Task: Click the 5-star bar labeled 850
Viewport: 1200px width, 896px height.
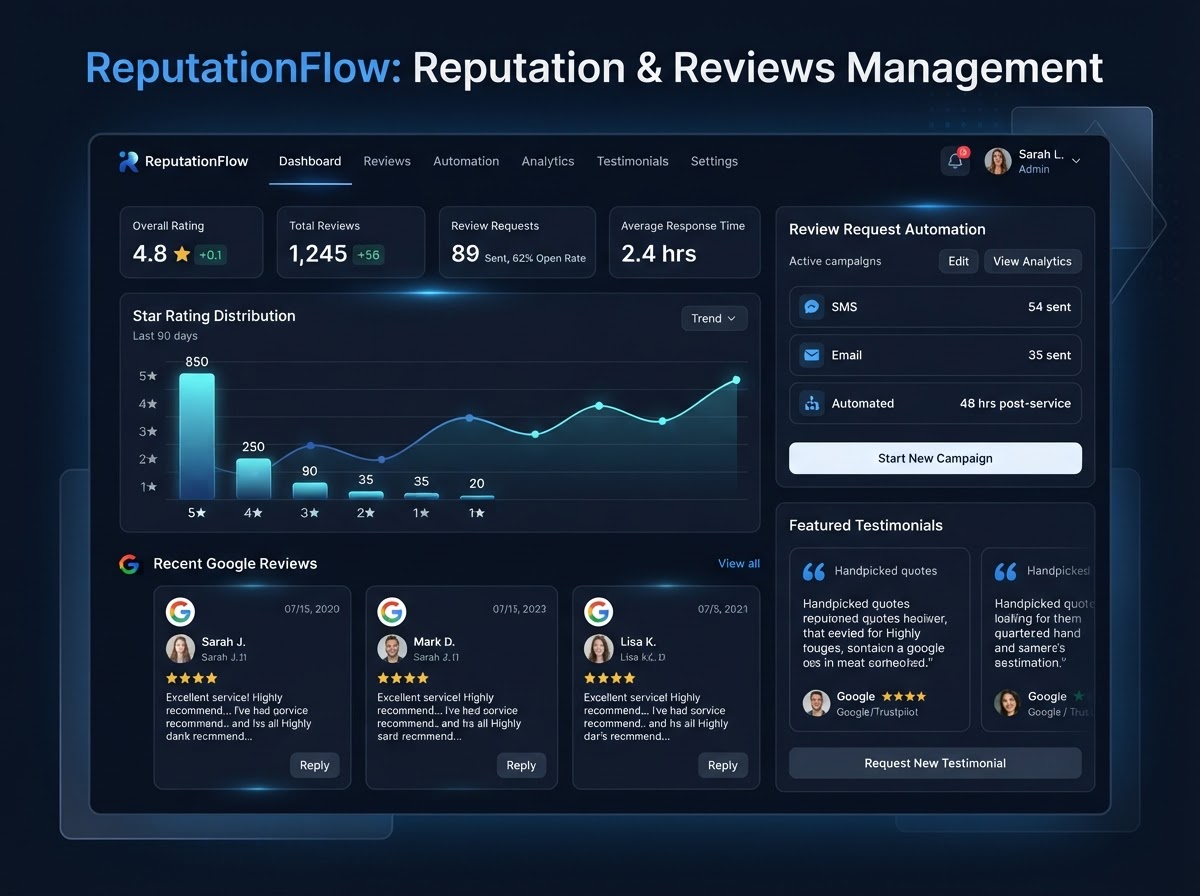Action: 197,436
